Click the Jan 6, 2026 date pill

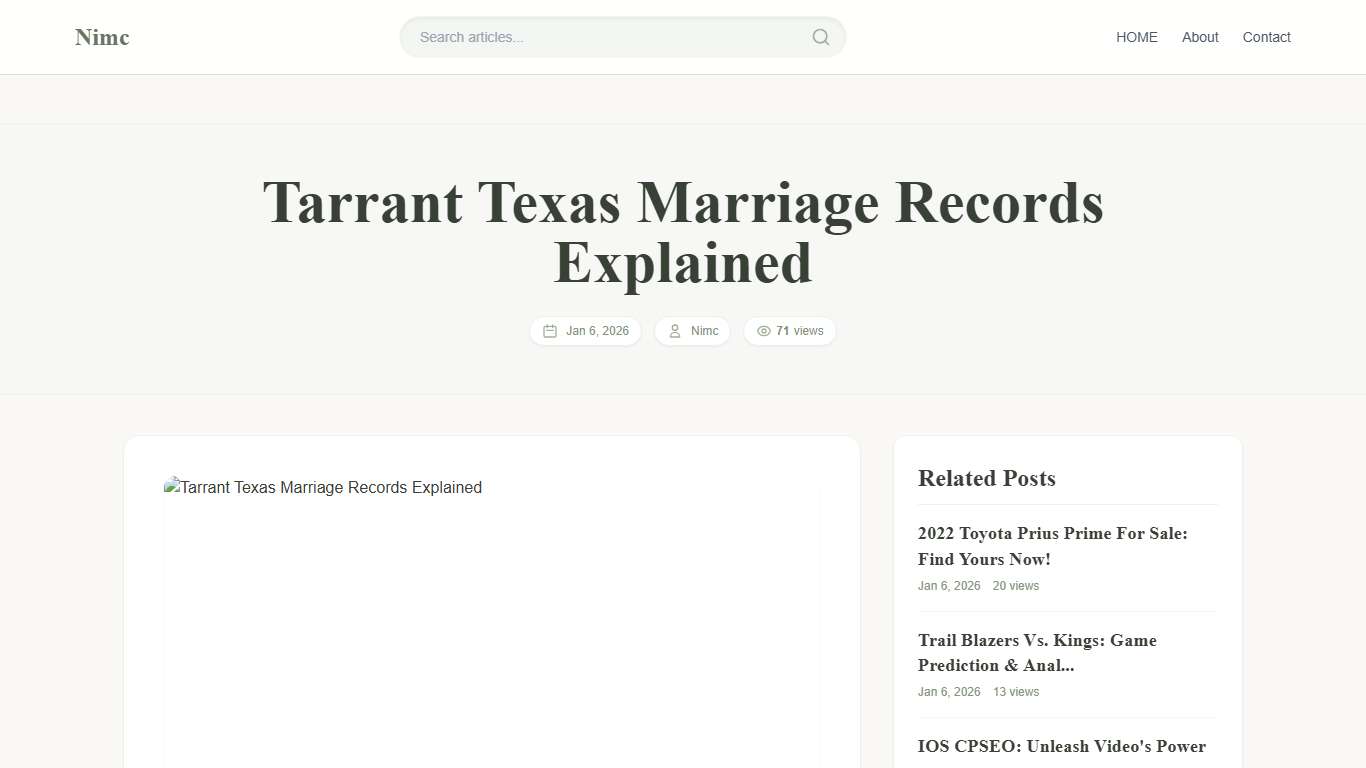click(586, 331)
